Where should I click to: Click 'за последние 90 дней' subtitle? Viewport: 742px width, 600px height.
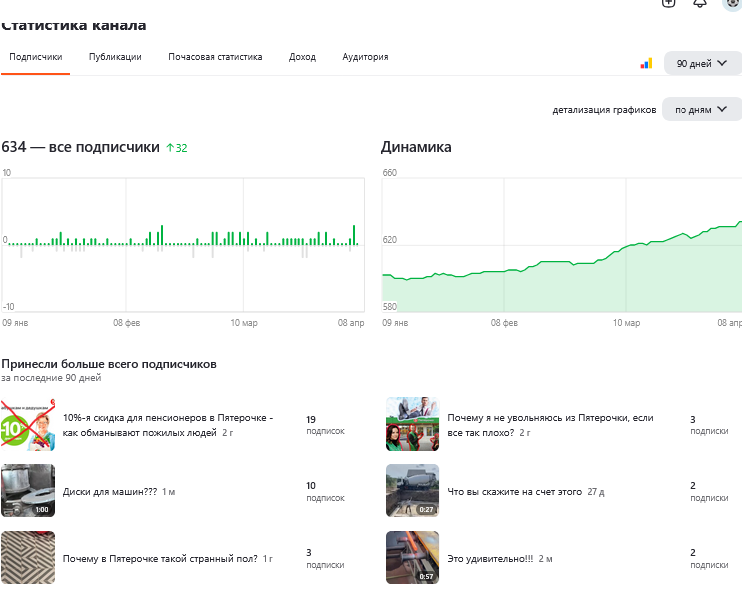[51, 378]
